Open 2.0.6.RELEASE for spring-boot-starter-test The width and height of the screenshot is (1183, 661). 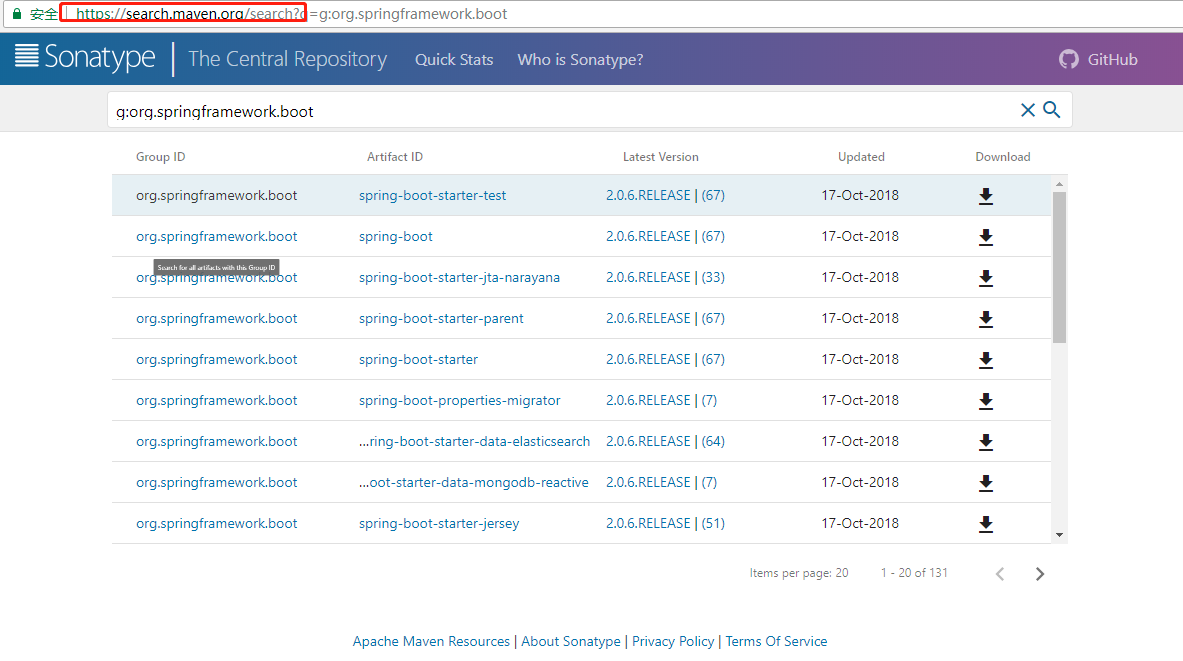648,195
